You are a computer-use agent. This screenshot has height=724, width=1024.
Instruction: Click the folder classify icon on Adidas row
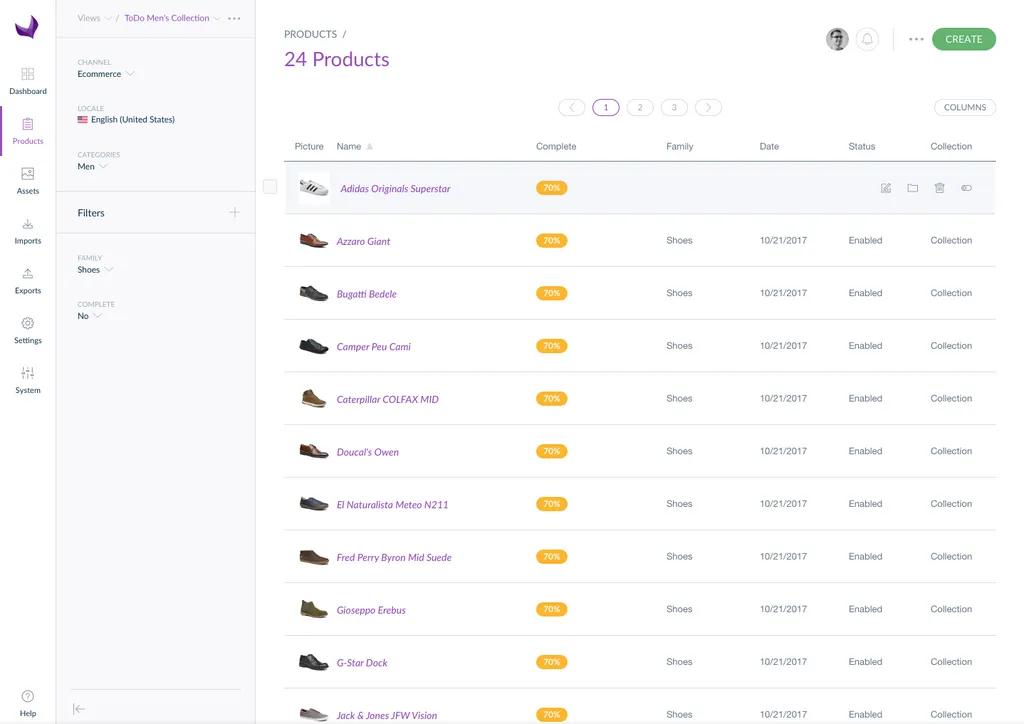(x=912, y=188)
